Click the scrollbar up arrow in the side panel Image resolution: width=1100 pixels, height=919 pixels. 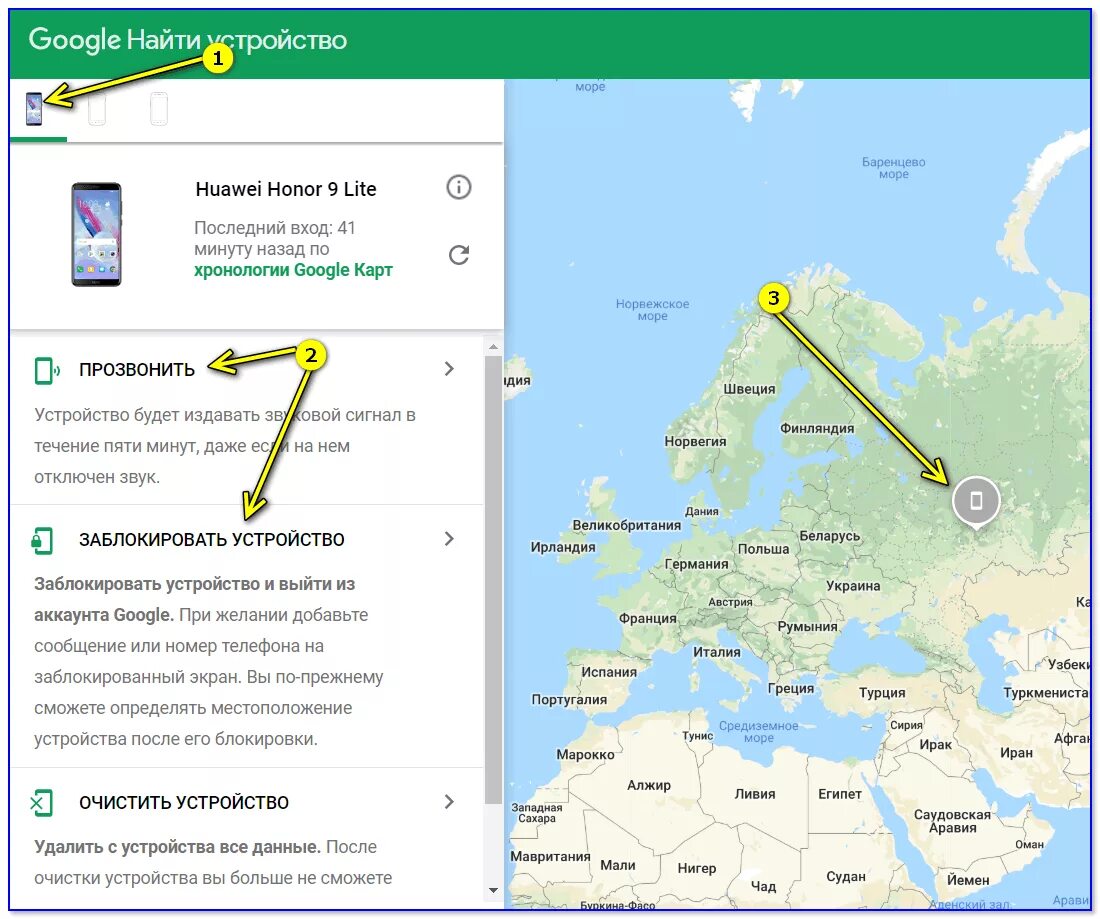493,347
